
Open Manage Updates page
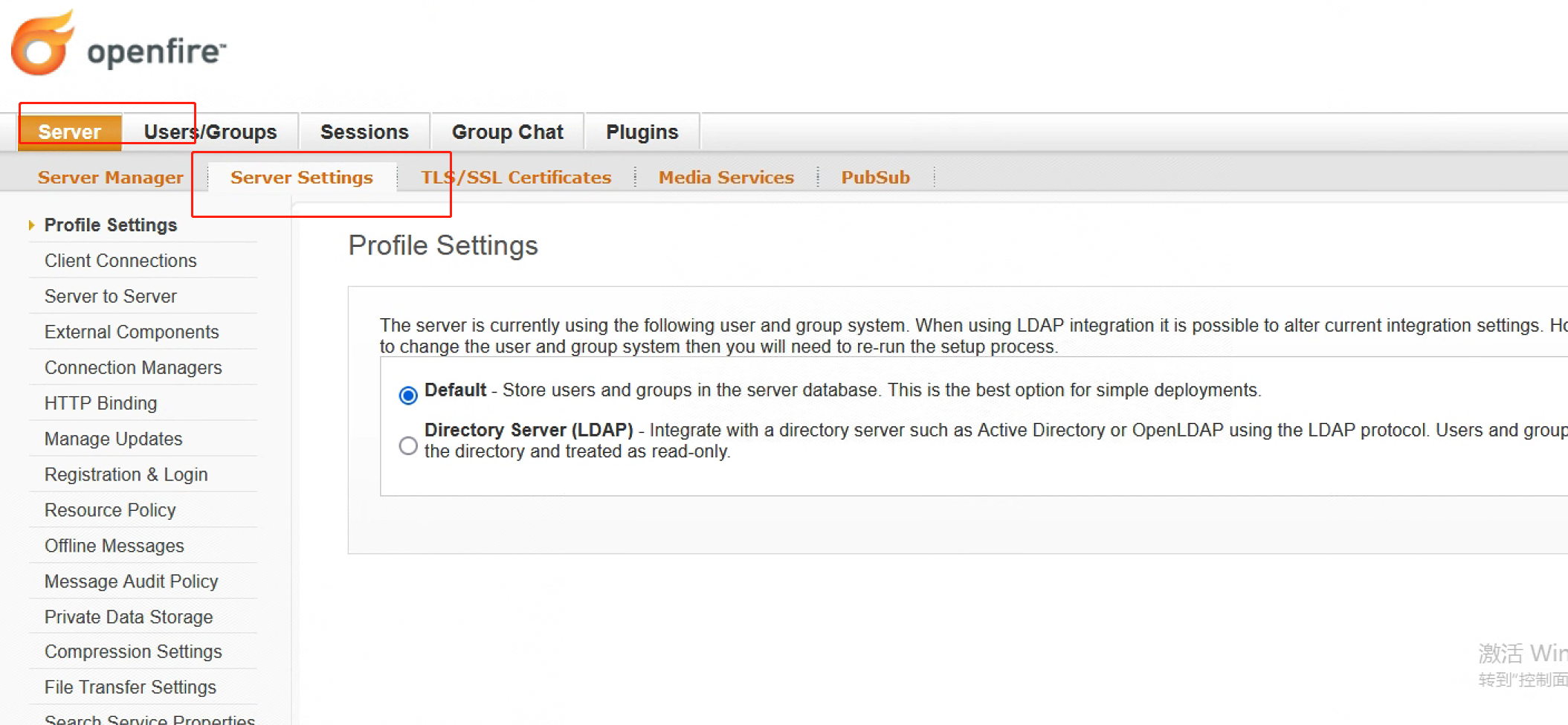[114, 439]
